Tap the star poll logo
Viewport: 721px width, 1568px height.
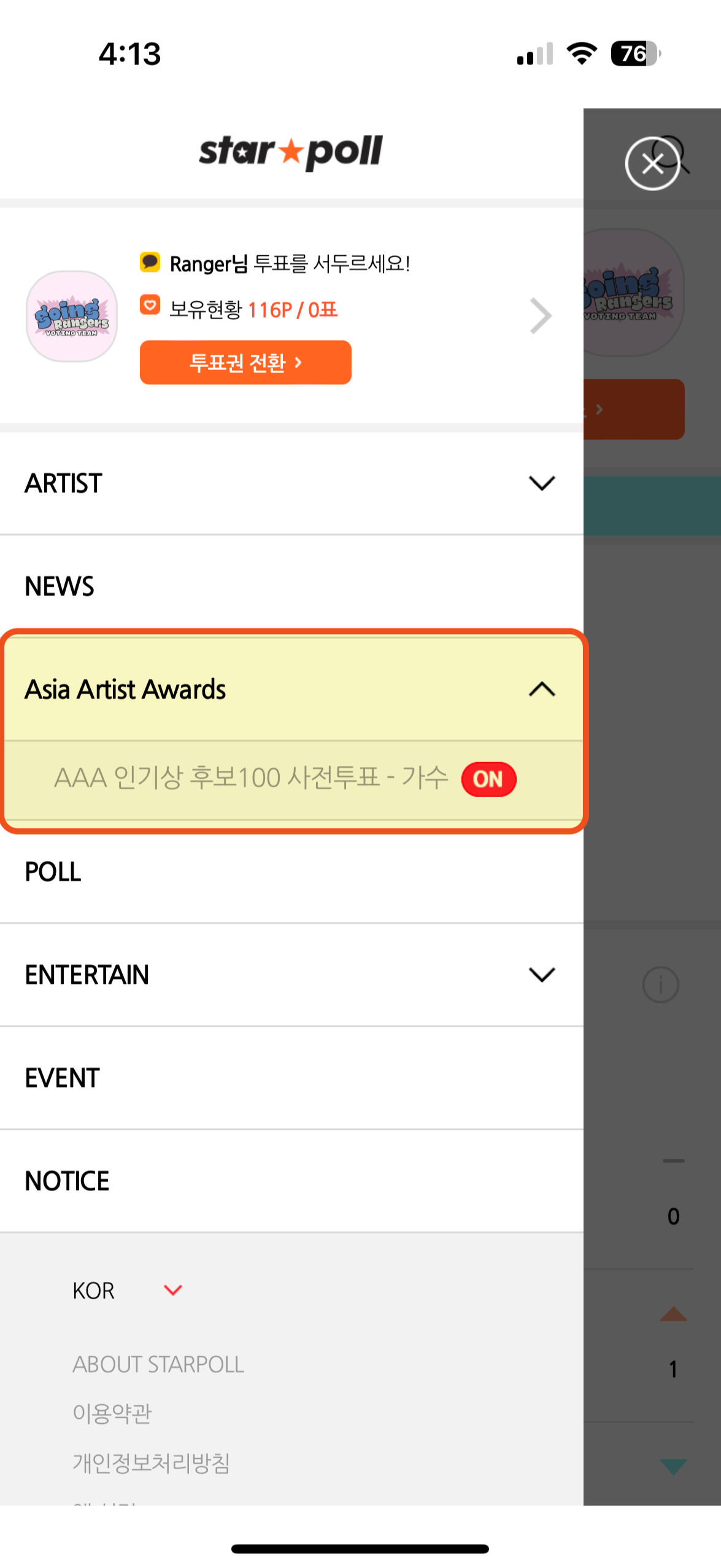point(290,152)
